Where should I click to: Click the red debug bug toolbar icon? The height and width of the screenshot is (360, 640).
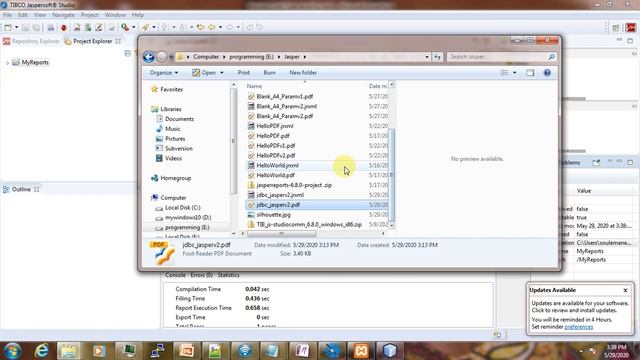pos(63,27)
